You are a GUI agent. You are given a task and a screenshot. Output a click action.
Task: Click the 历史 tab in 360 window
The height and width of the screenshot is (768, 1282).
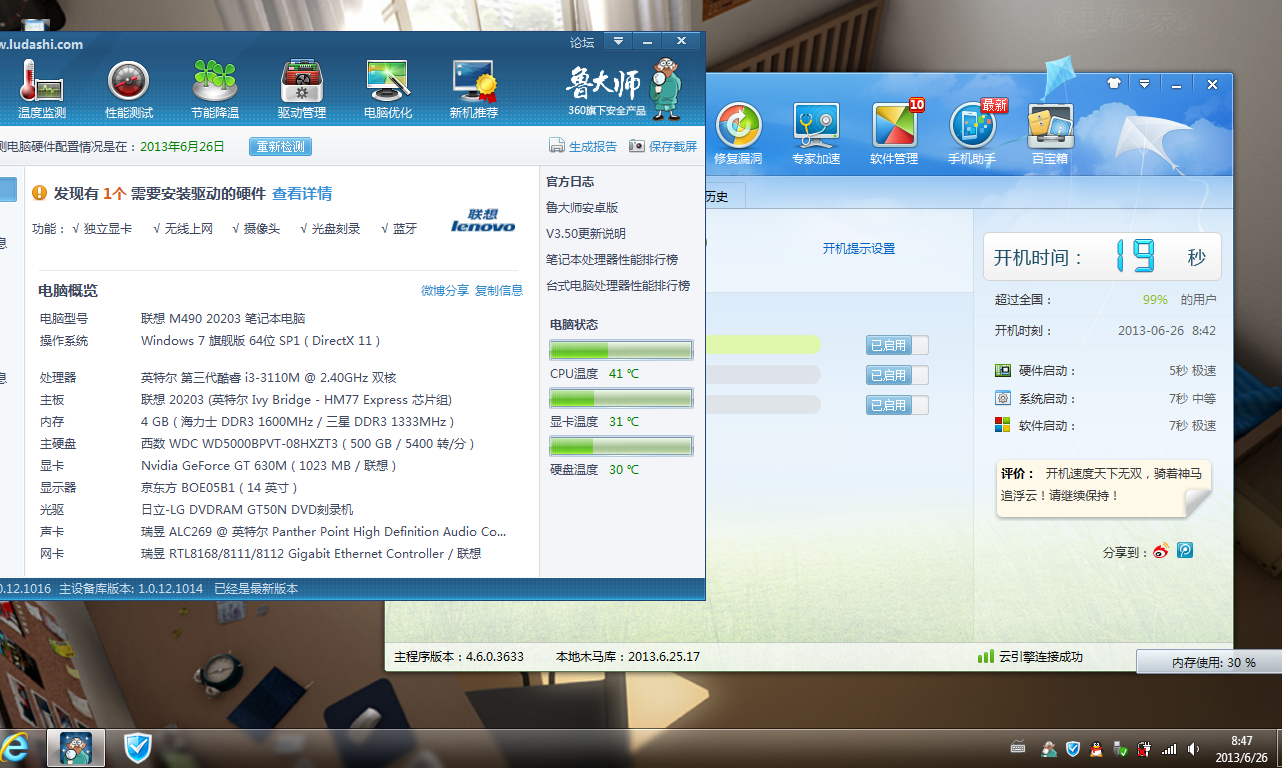(x=716, y=197)
